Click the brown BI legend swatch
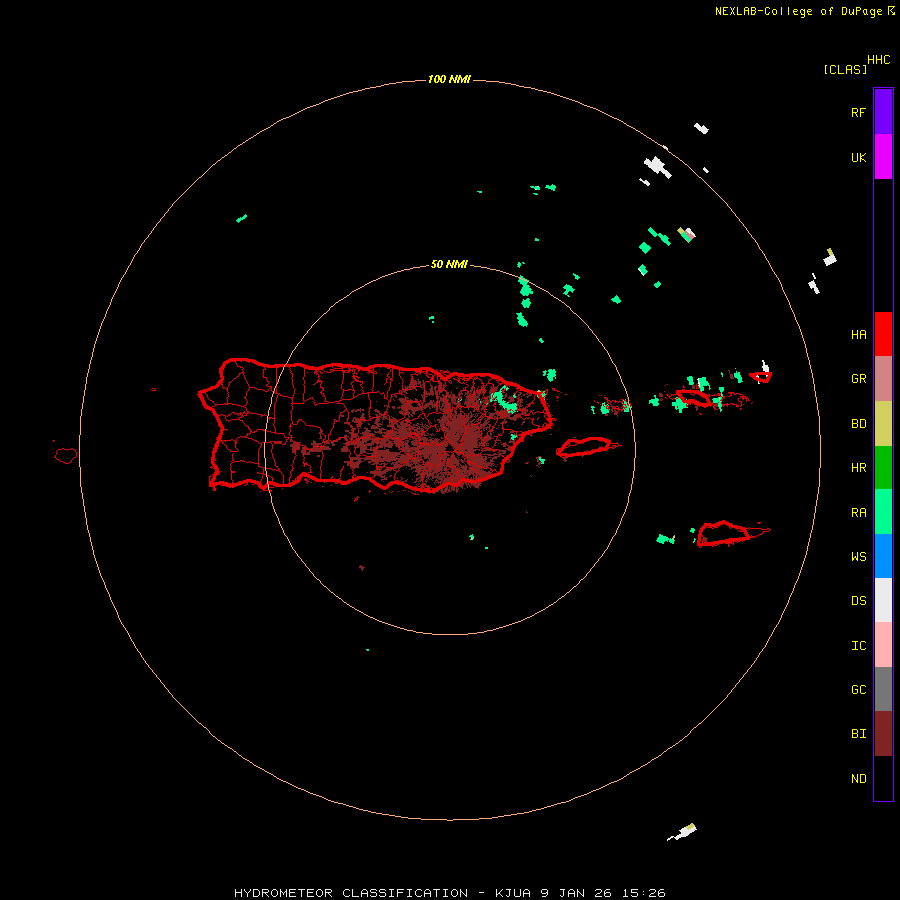This screenshot has height=900, width=900. 883,734
